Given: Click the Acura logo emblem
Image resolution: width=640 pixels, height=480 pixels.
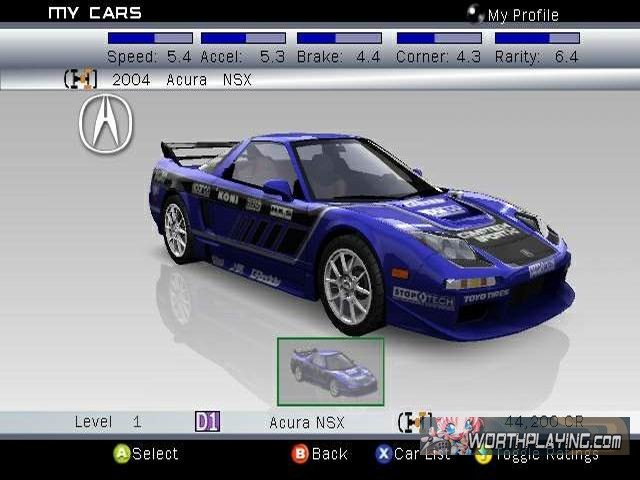Looking at the screenshot, I should pyautogui.click(x=106, y=124).
